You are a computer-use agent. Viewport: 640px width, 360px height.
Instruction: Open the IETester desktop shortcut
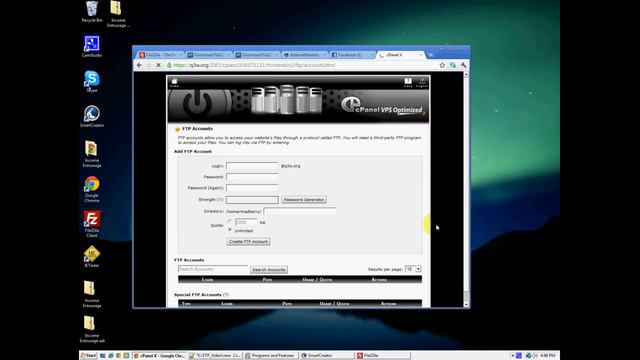coord(92,256)
